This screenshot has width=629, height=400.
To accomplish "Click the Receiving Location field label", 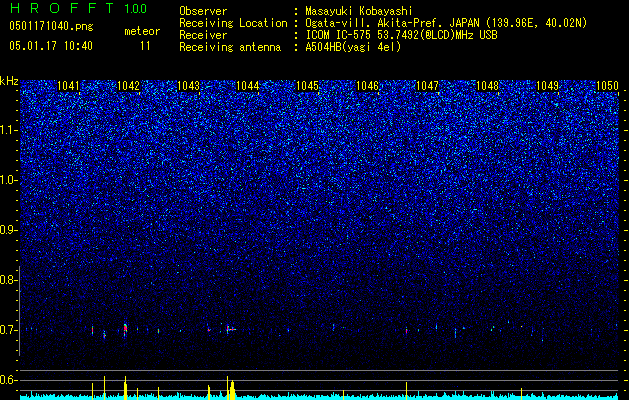I will (x=233, y=24).
